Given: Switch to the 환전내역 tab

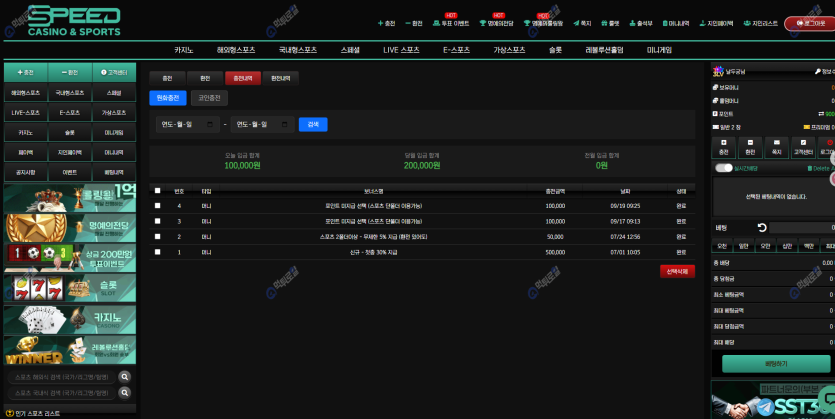Looking at the screenshot, I should click(280, 78).
